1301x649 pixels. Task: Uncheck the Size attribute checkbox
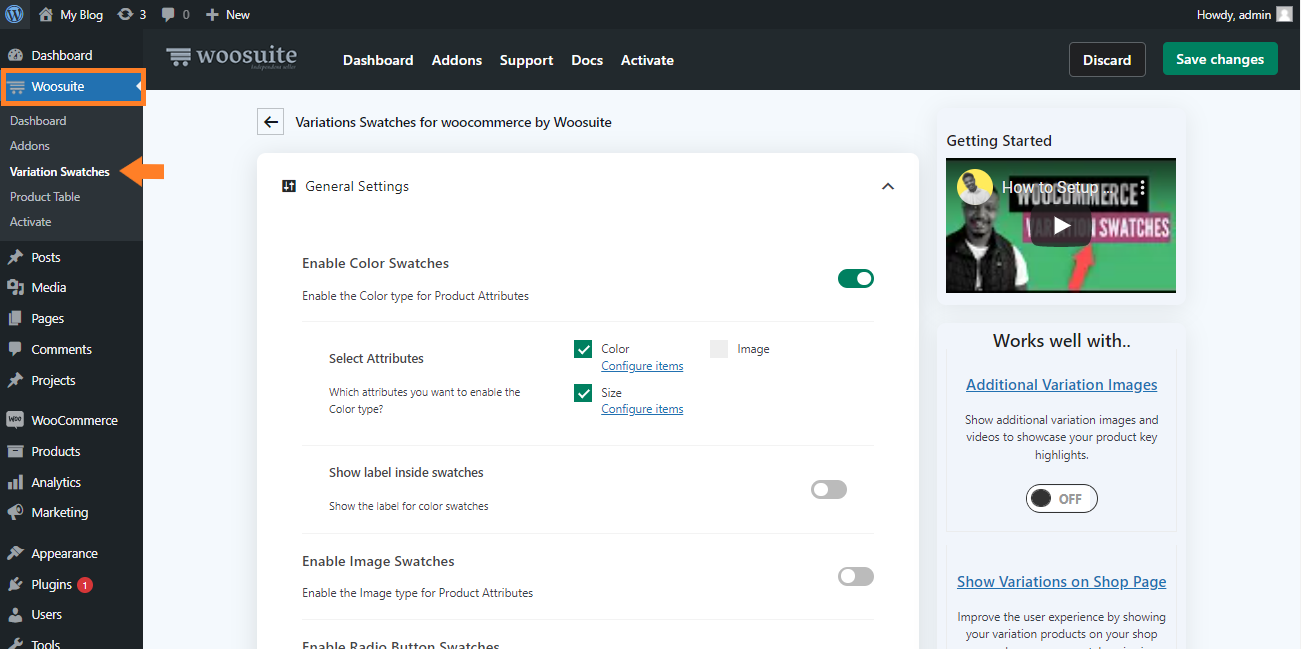[583, 393]
